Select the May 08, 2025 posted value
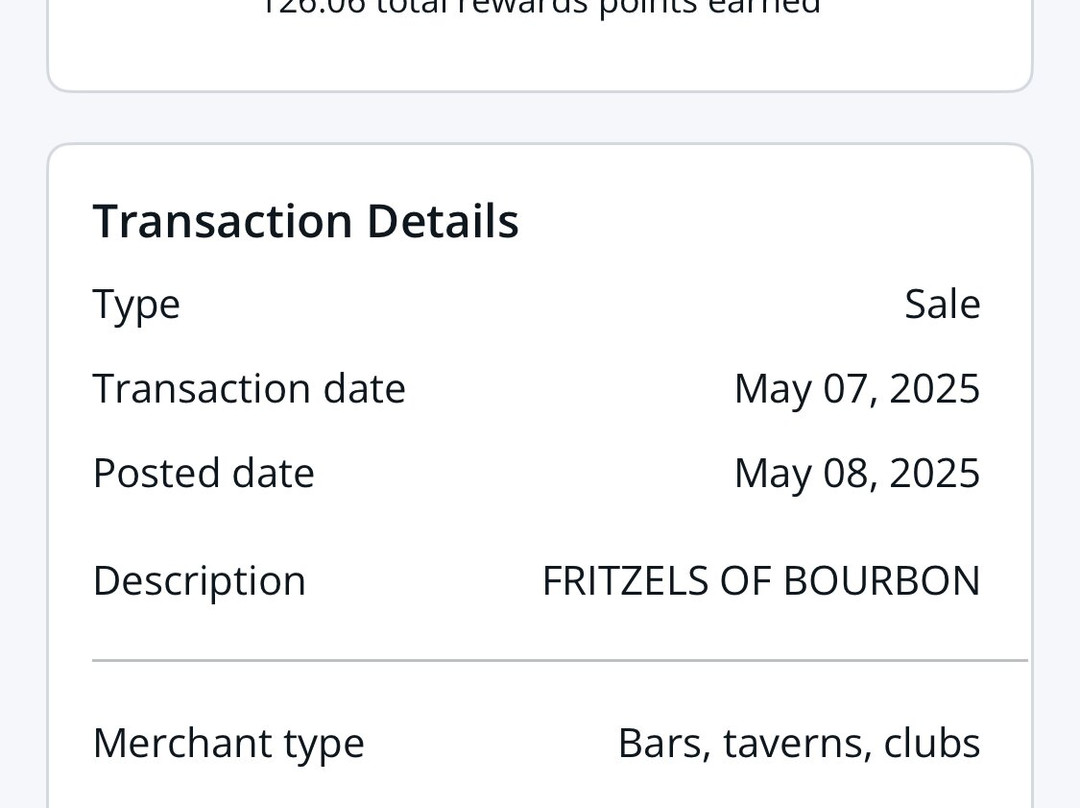The width and height of the screenshot is (1080, 808). tap(856, 473)
